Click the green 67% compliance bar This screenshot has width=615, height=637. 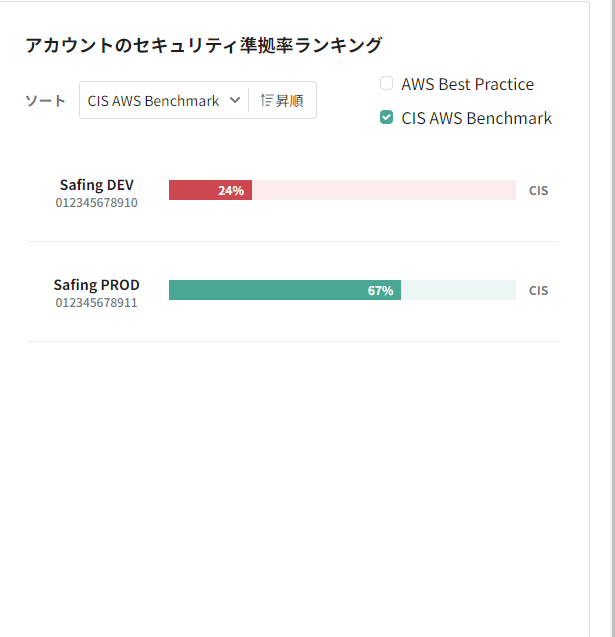[x=285, y=290]
